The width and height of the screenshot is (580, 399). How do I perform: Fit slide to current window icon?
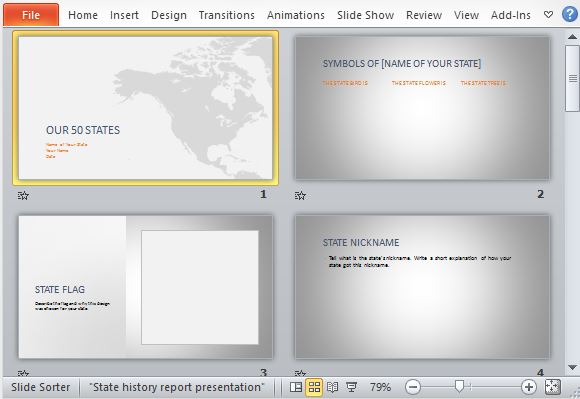[x=553, y=387]
